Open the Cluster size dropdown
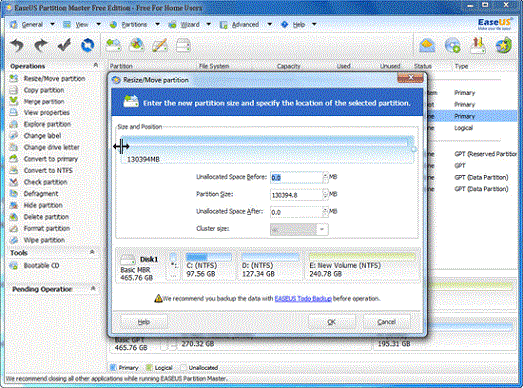Viewport: 523px width, 388px height. tap(322, 229)
